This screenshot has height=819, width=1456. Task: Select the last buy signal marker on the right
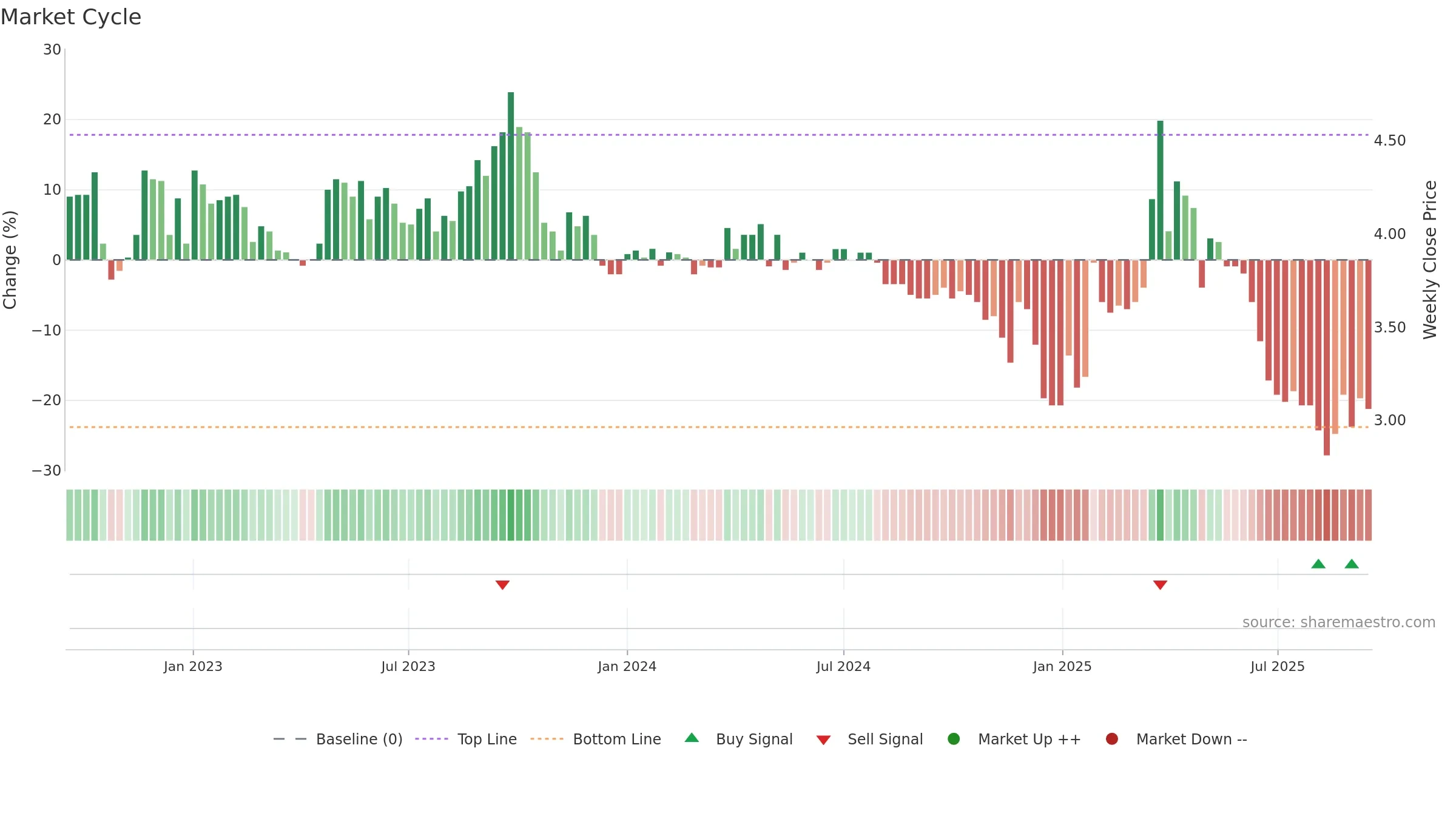coord(1352,564)
